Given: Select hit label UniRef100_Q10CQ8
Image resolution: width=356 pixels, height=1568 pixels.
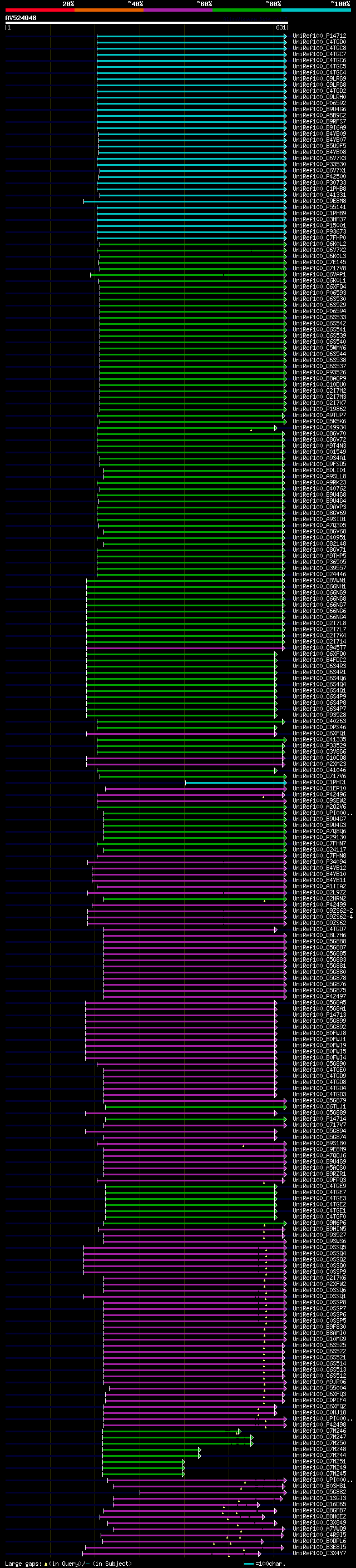Looking at the screenshot, I should [x=319, y=758].
